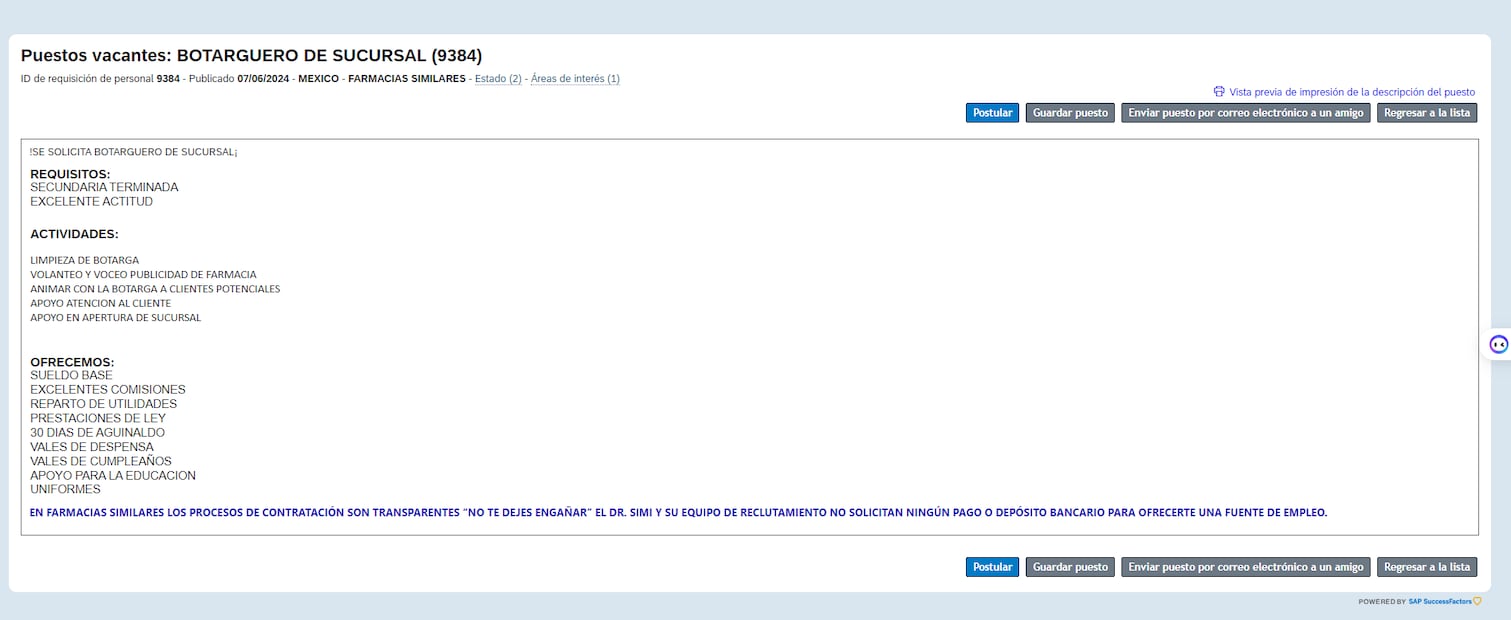The width and height of the screenshot is (1511, 620).
Task: Click the 30 DIAS DE AGUINALDO line
Action: (97, 433)
